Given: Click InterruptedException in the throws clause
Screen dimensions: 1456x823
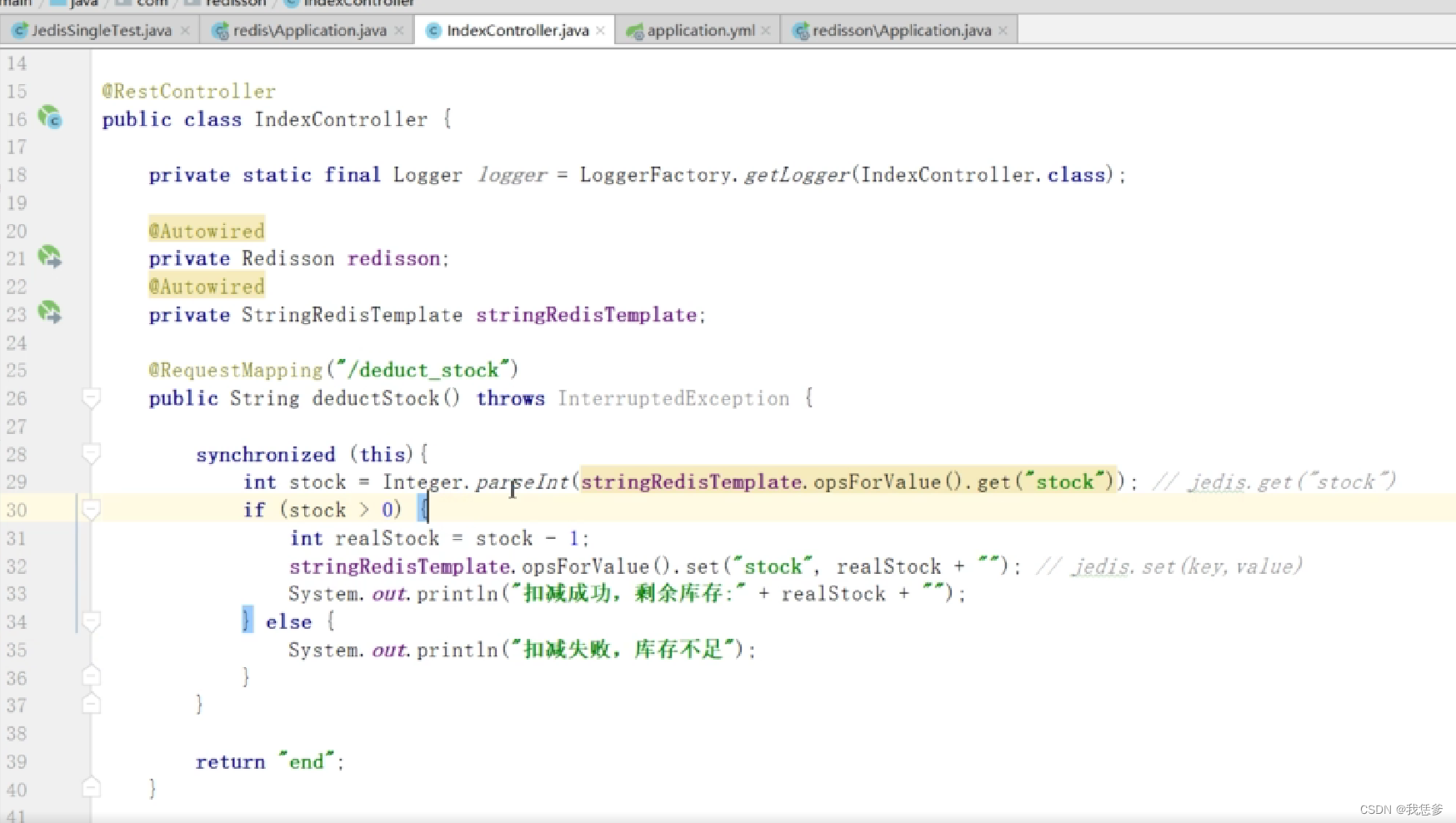Looking at the screenshot, I should [673, 398].
